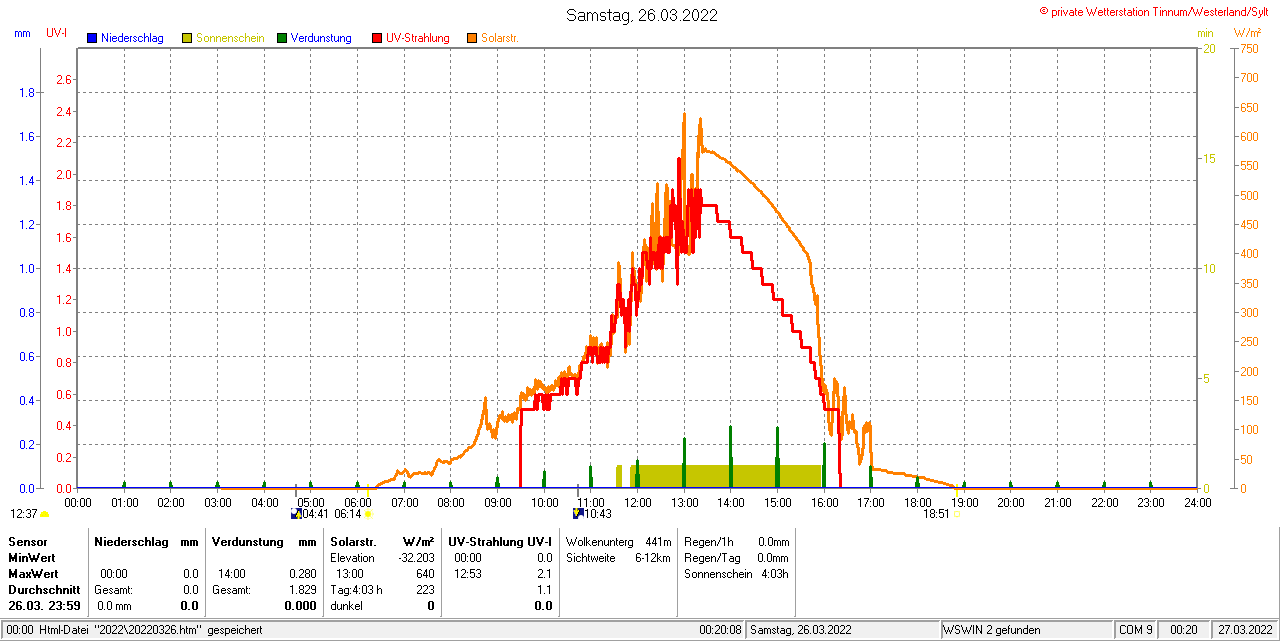
Task: Click the Regen/Tag entry
Action: (737, 558)
